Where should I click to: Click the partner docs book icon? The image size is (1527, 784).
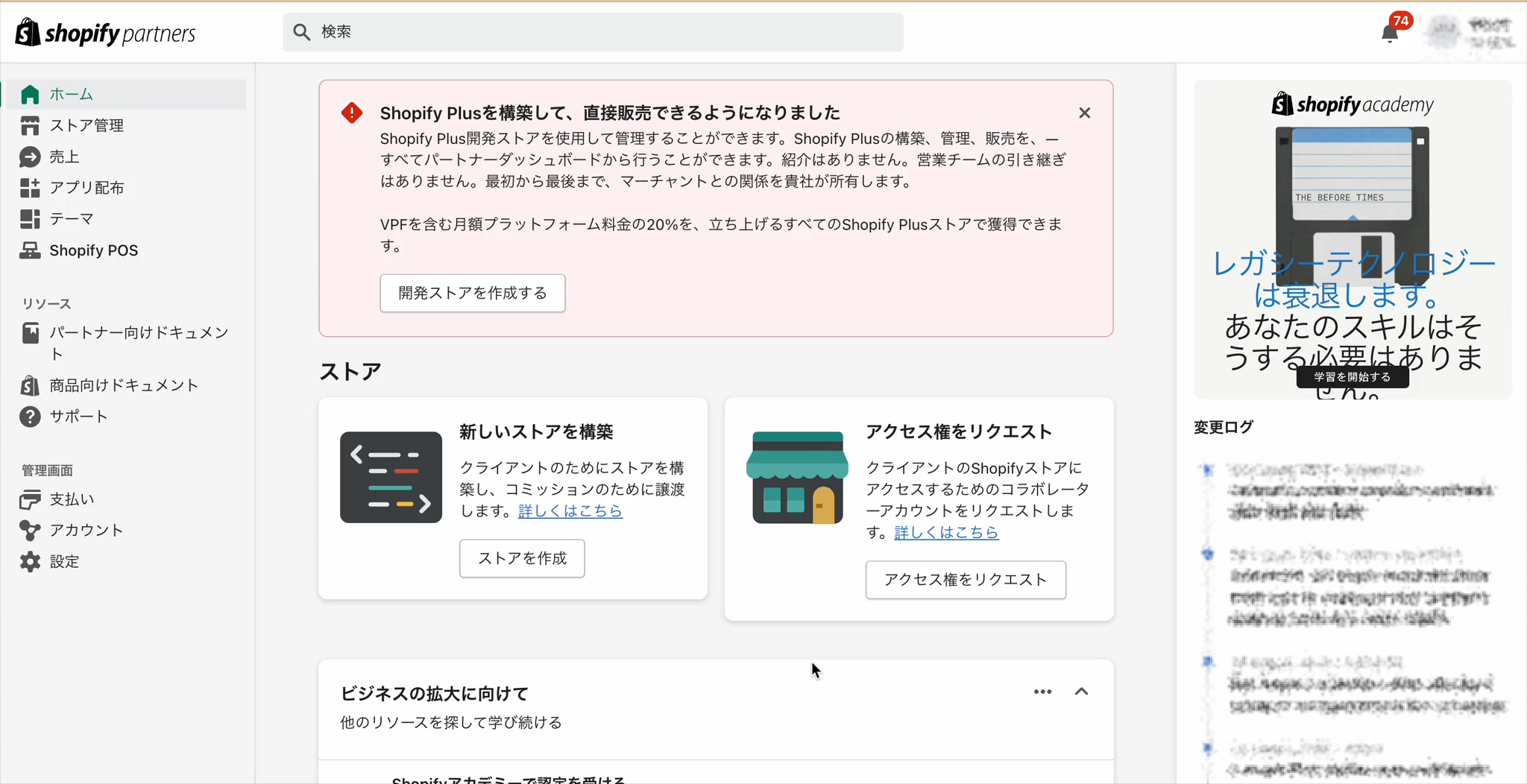(30, 333)
